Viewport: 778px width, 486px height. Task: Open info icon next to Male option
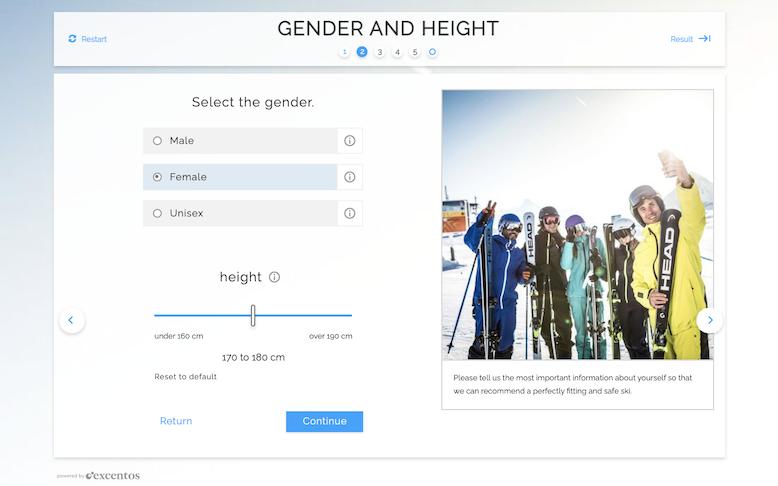coord(350,141)
